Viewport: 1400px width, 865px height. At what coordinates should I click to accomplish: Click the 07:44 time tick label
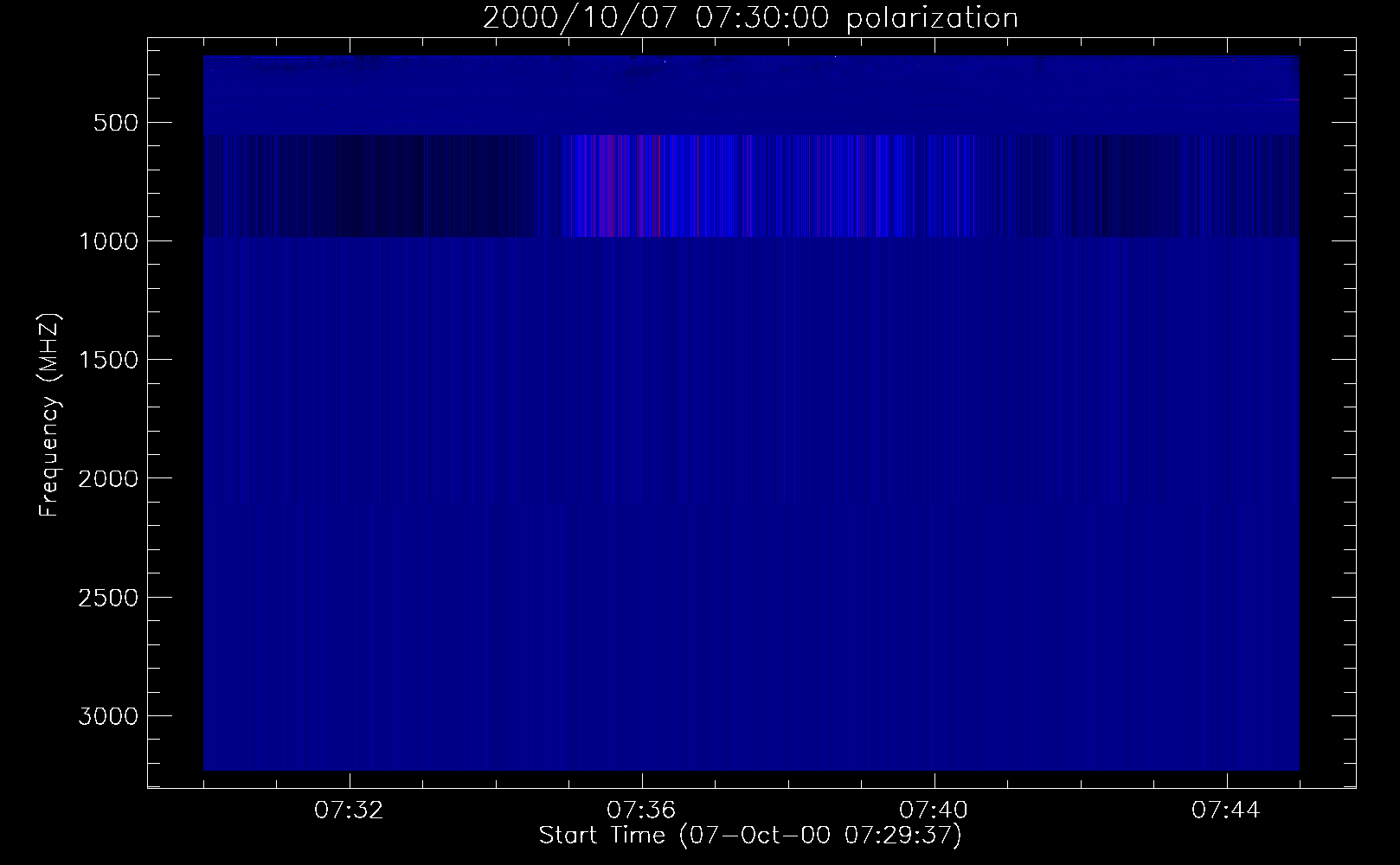[1226, 811]
